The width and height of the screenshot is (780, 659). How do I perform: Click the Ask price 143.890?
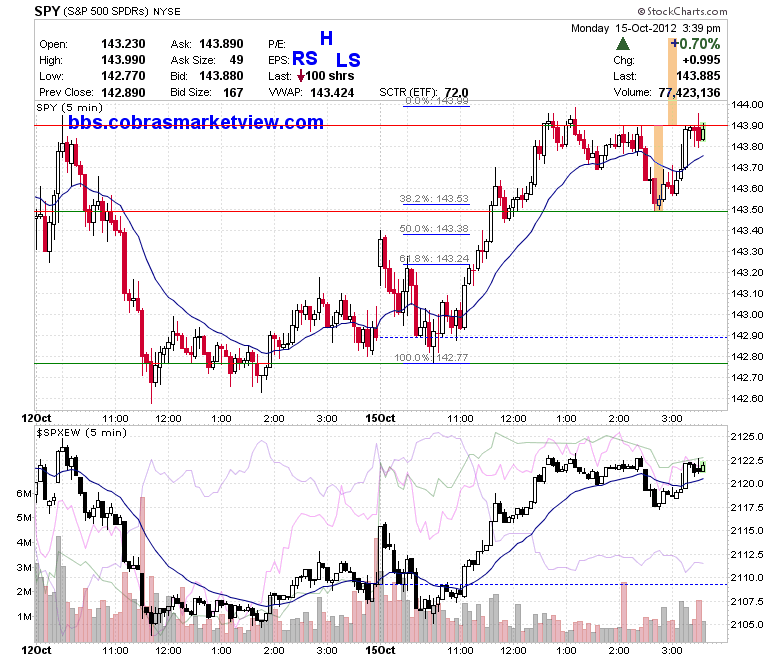coord(221,44)
